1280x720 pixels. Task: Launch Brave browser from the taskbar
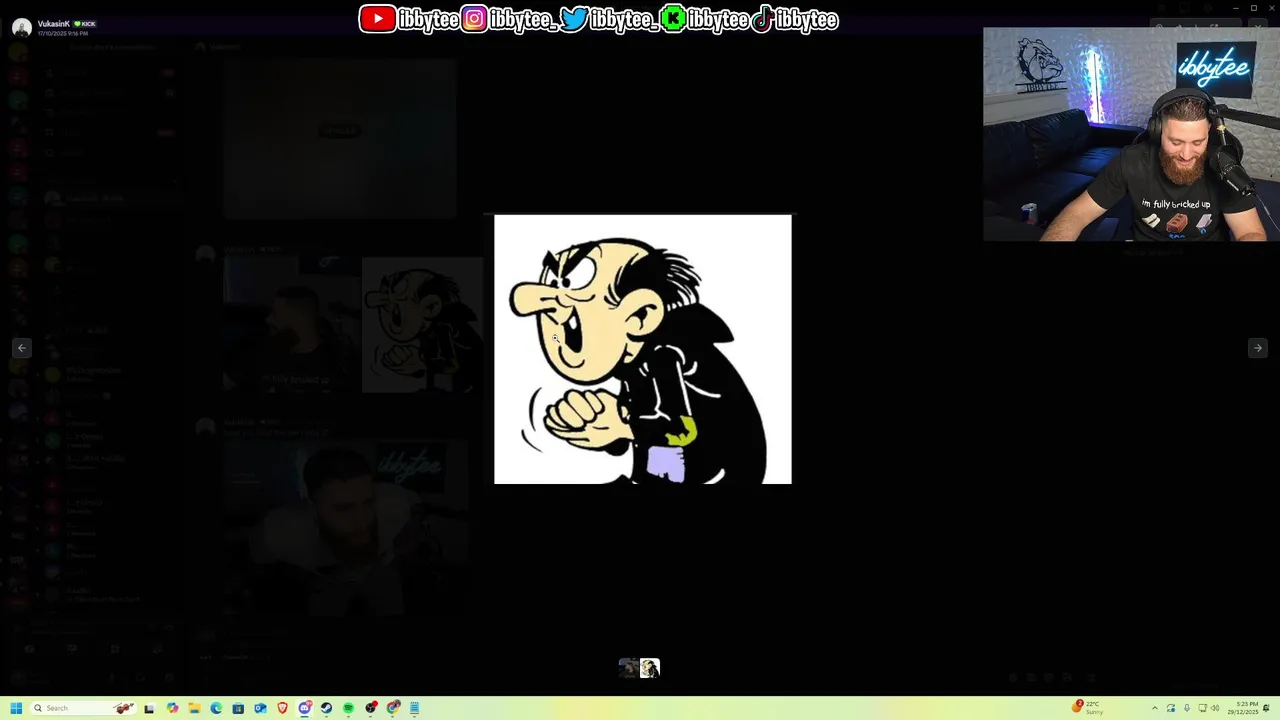tap(282, 708)
